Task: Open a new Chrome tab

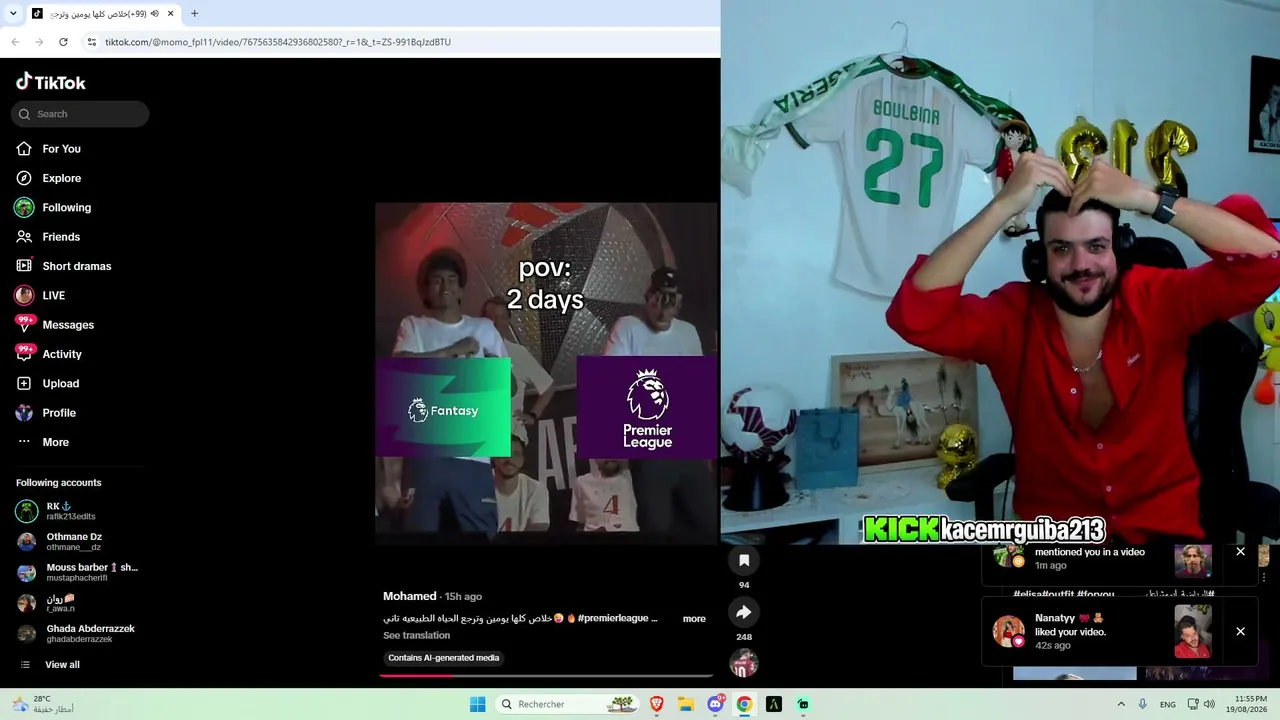Action: (x=194, y=14)
